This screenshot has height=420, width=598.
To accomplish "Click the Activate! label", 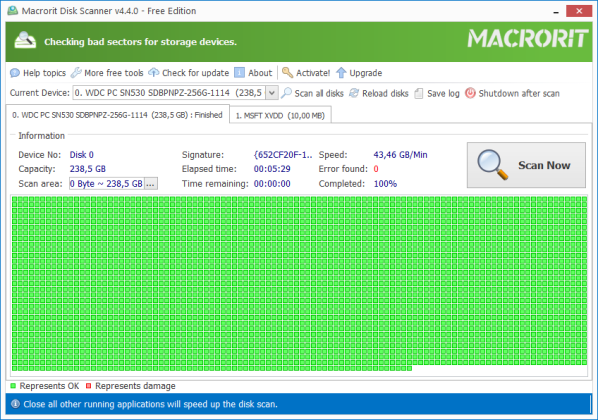I will click(313, 72).
